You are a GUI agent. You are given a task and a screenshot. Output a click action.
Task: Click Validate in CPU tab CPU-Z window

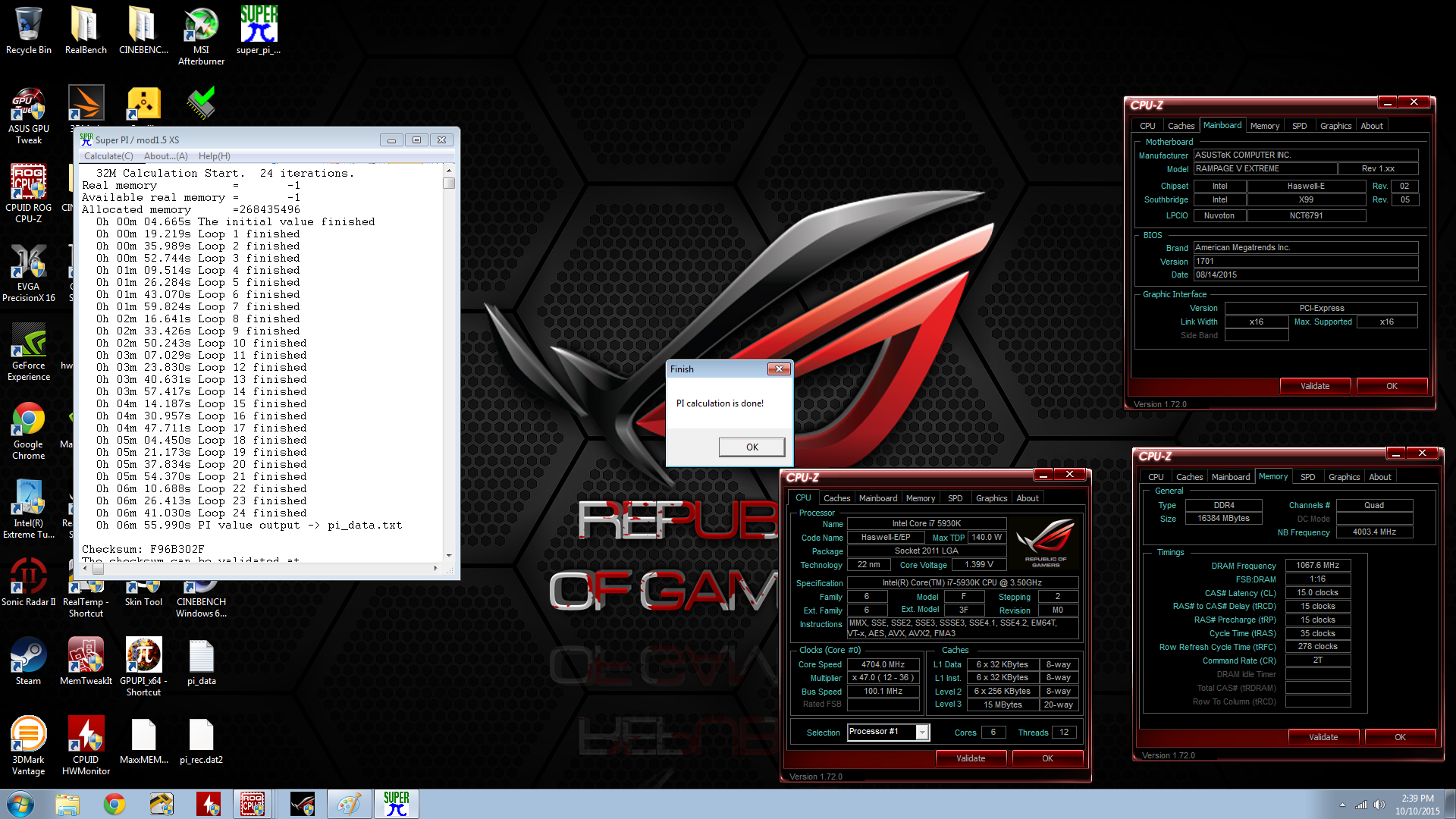pos(971,758)
